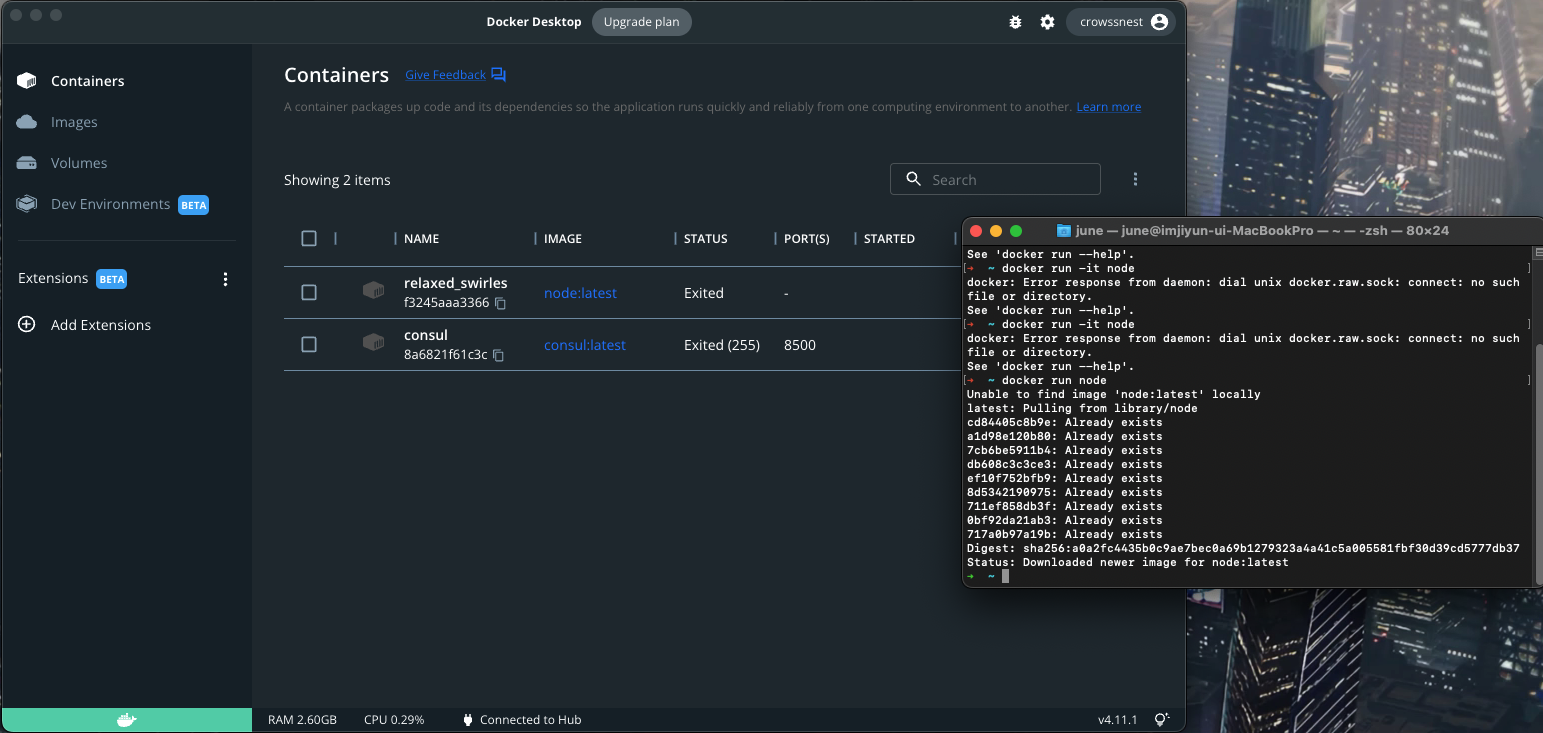
Task: Click the Terminal folder icon in title
Action: (1064, 231)
